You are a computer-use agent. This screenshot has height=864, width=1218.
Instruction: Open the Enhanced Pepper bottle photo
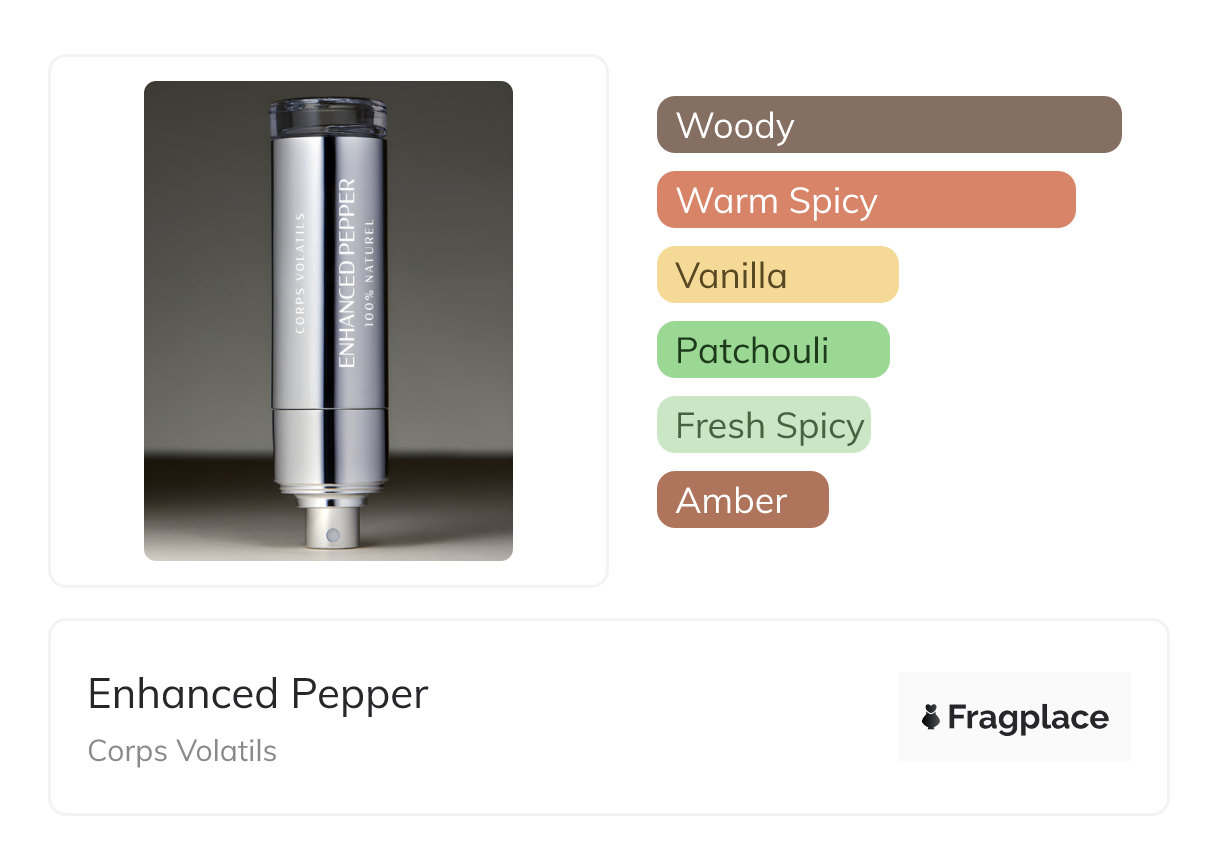[x=328, y=320]
